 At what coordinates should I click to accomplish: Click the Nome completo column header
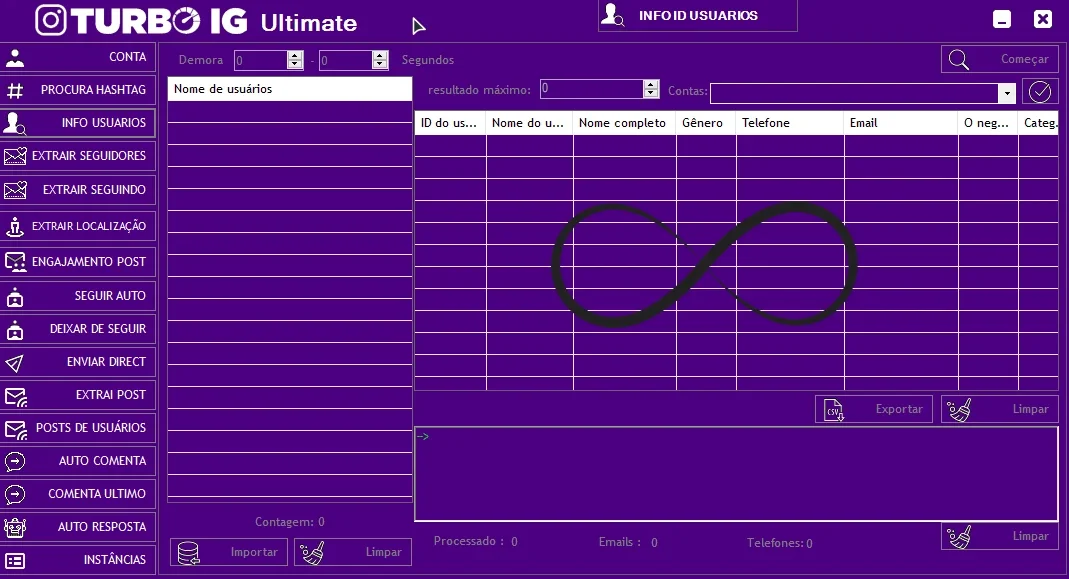click(x=624, y=123)
